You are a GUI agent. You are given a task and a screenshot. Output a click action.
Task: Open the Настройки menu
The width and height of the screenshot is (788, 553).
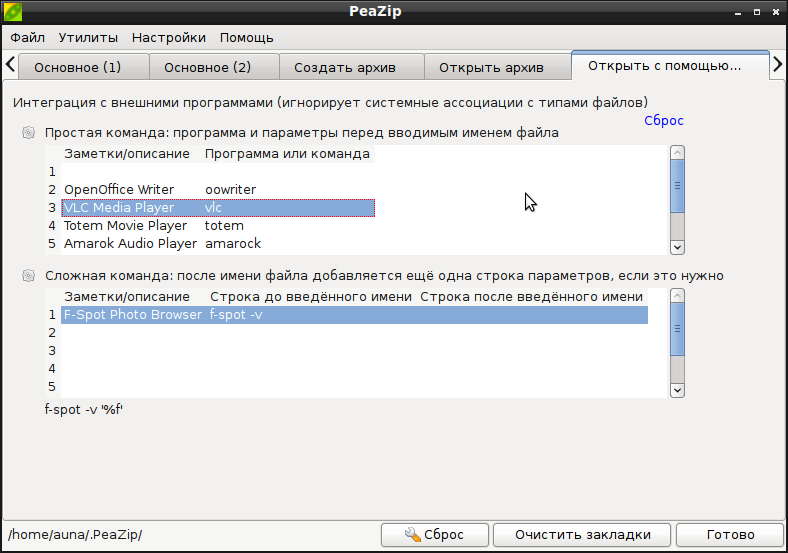(x=169, y=38)
